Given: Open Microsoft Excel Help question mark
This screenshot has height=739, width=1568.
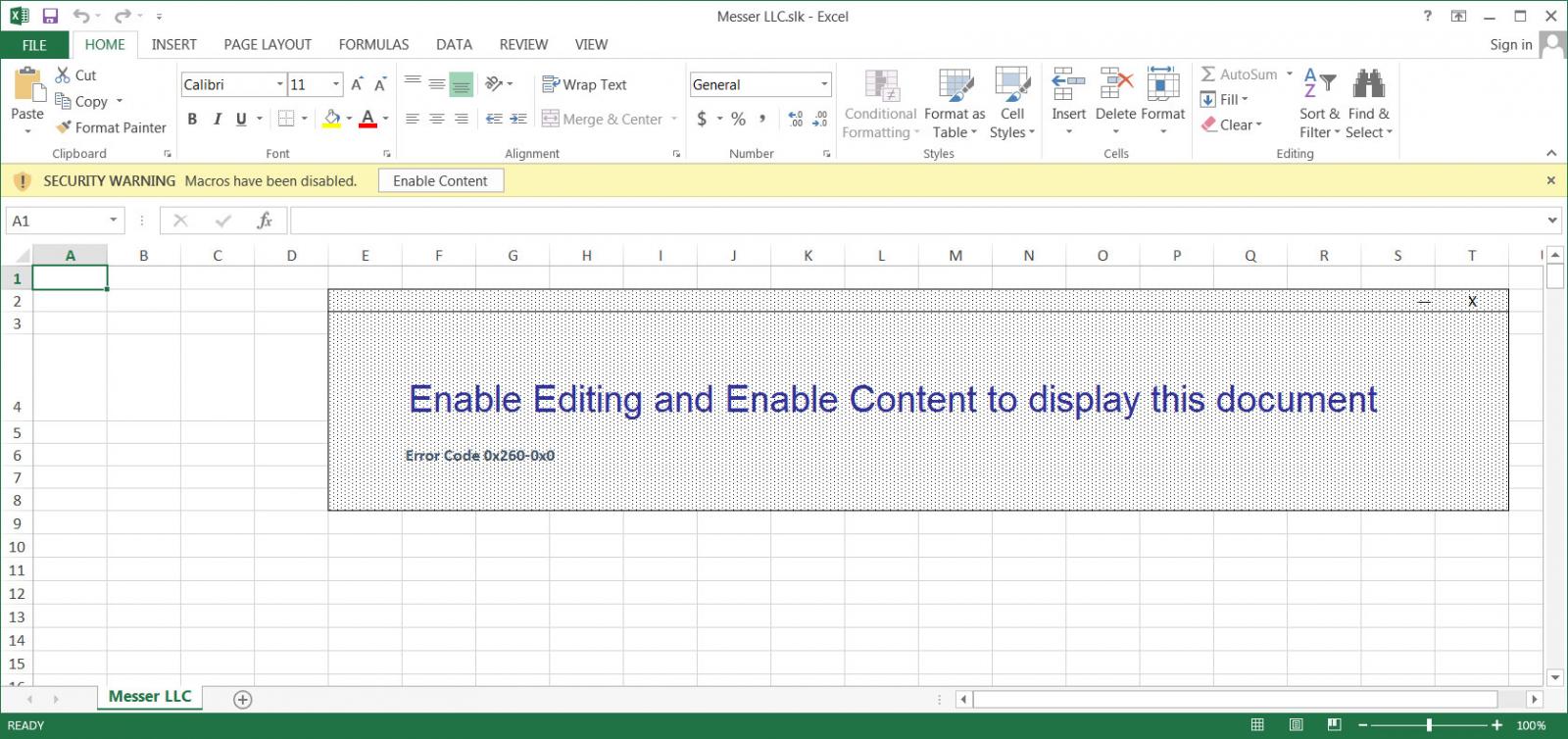Looking at the screenshot, I should [x=1428, y=16].
